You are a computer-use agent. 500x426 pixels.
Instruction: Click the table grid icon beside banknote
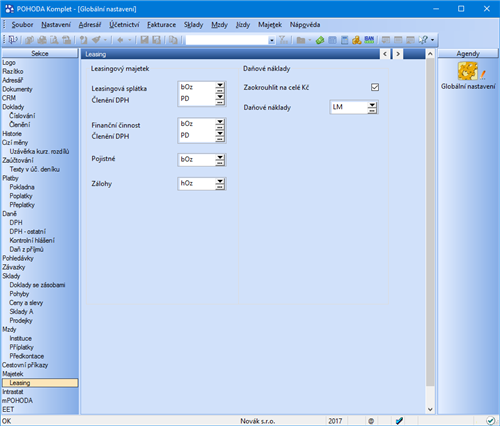(332, 40)
